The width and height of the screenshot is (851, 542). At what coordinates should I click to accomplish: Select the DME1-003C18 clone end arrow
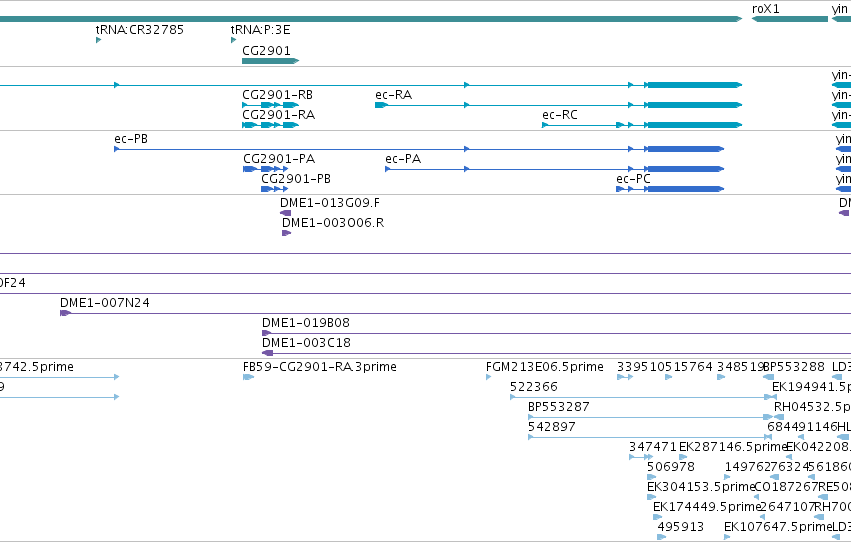click(268, 353)
